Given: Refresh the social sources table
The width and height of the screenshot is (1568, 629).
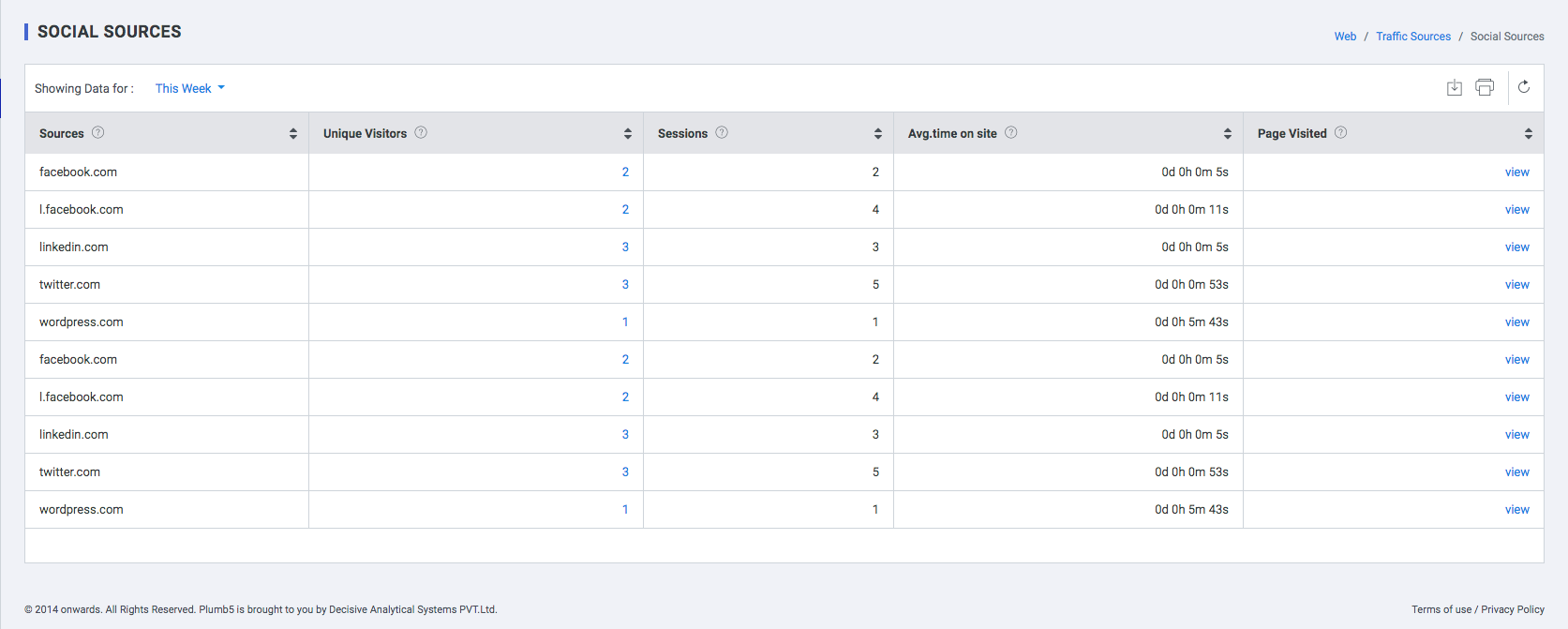Looking at the screenshot, I should click(x=1524, y=87).
